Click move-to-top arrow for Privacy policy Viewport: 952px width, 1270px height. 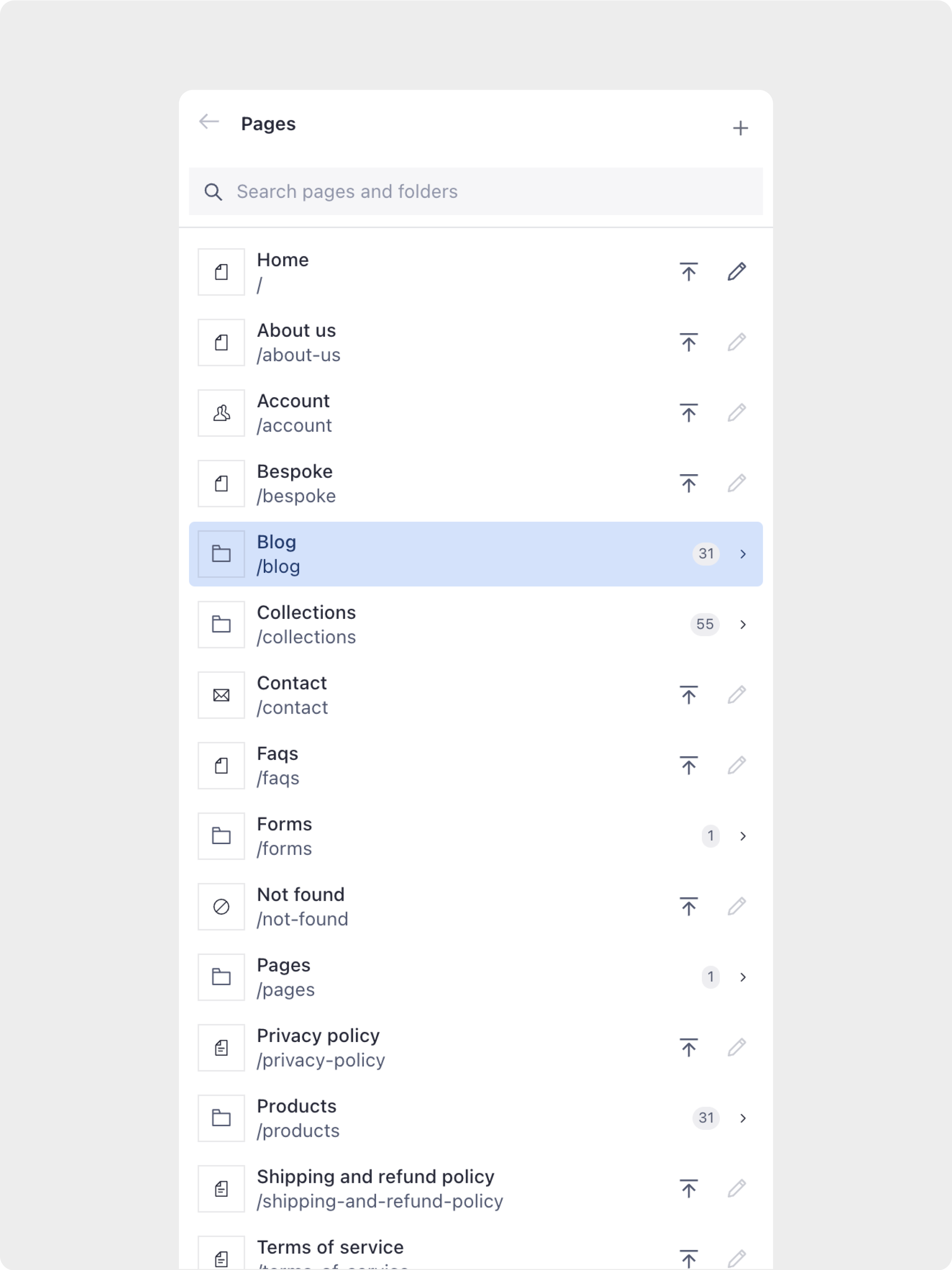click(x=688, y=1048)
